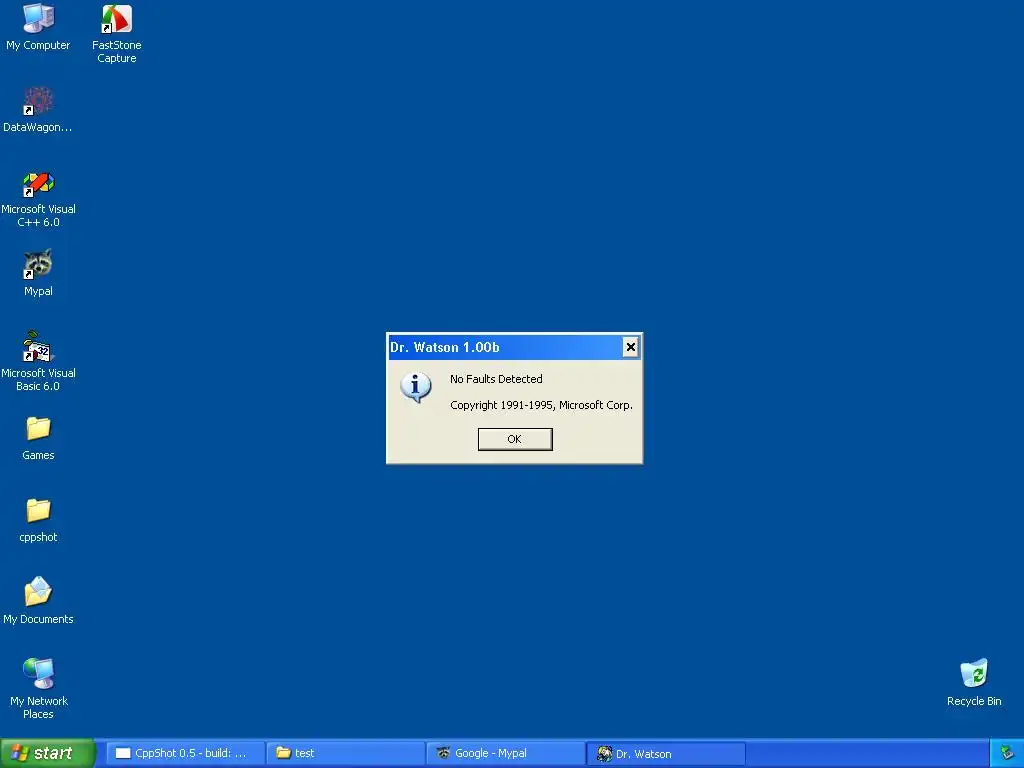Screen dimensions: 1024x768
Task: Click the system tray icon
Action: 1007,753
